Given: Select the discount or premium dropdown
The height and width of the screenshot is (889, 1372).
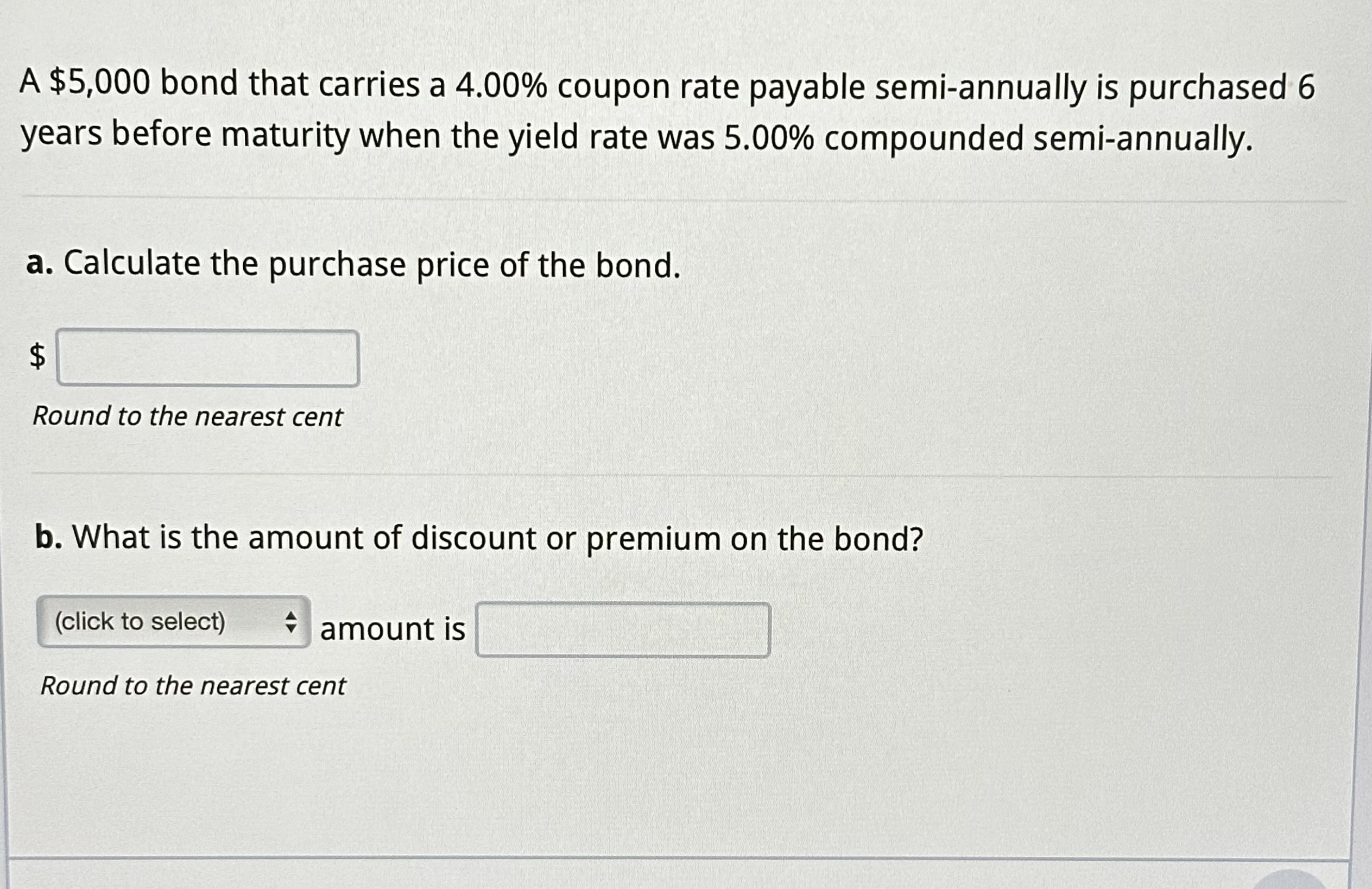Looking at the screenshot, I should coord(173,622).
